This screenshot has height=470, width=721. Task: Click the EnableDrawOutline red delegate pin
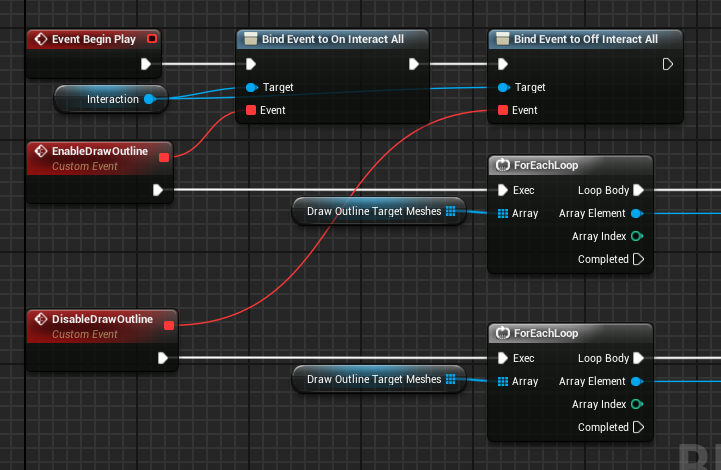click(x=164, y=158)
